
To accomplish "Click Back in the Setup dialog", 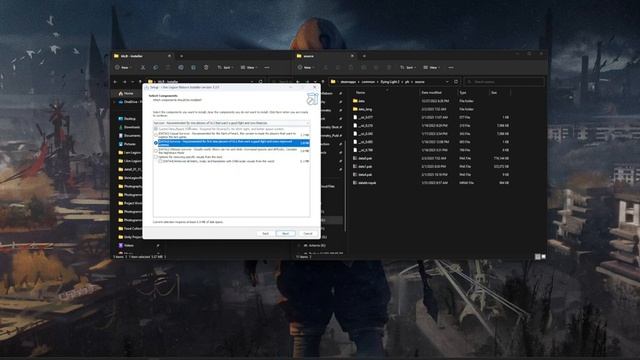I will pos(265,233).
